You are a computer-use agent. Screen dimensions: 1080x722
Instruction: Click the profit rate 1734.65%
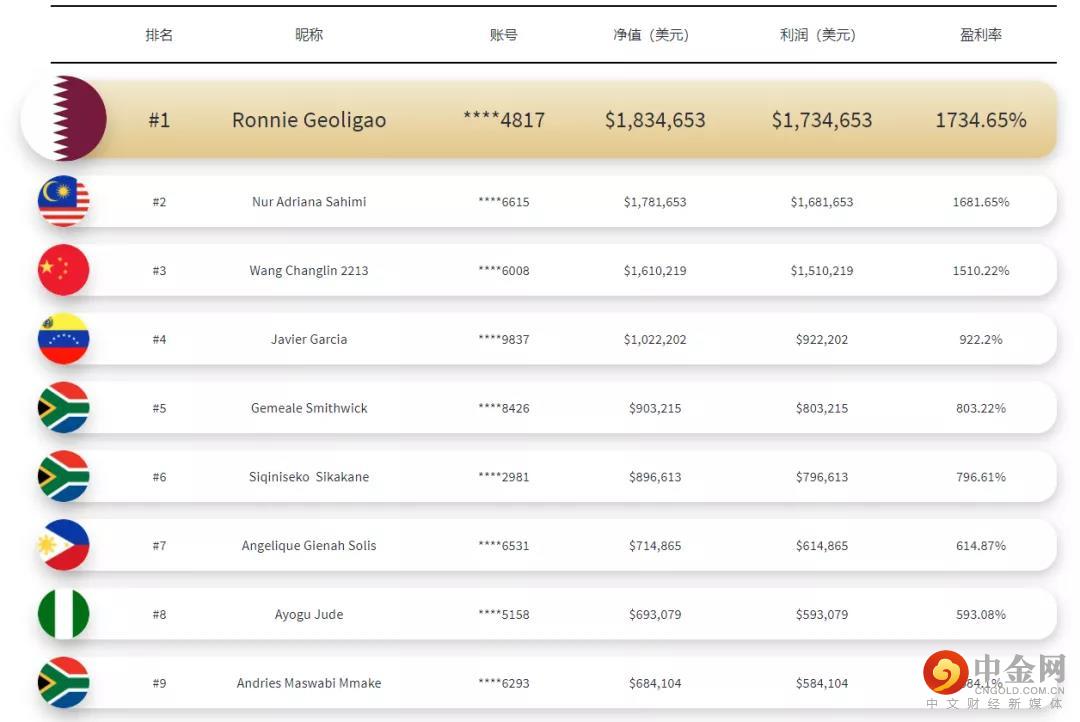981,121
